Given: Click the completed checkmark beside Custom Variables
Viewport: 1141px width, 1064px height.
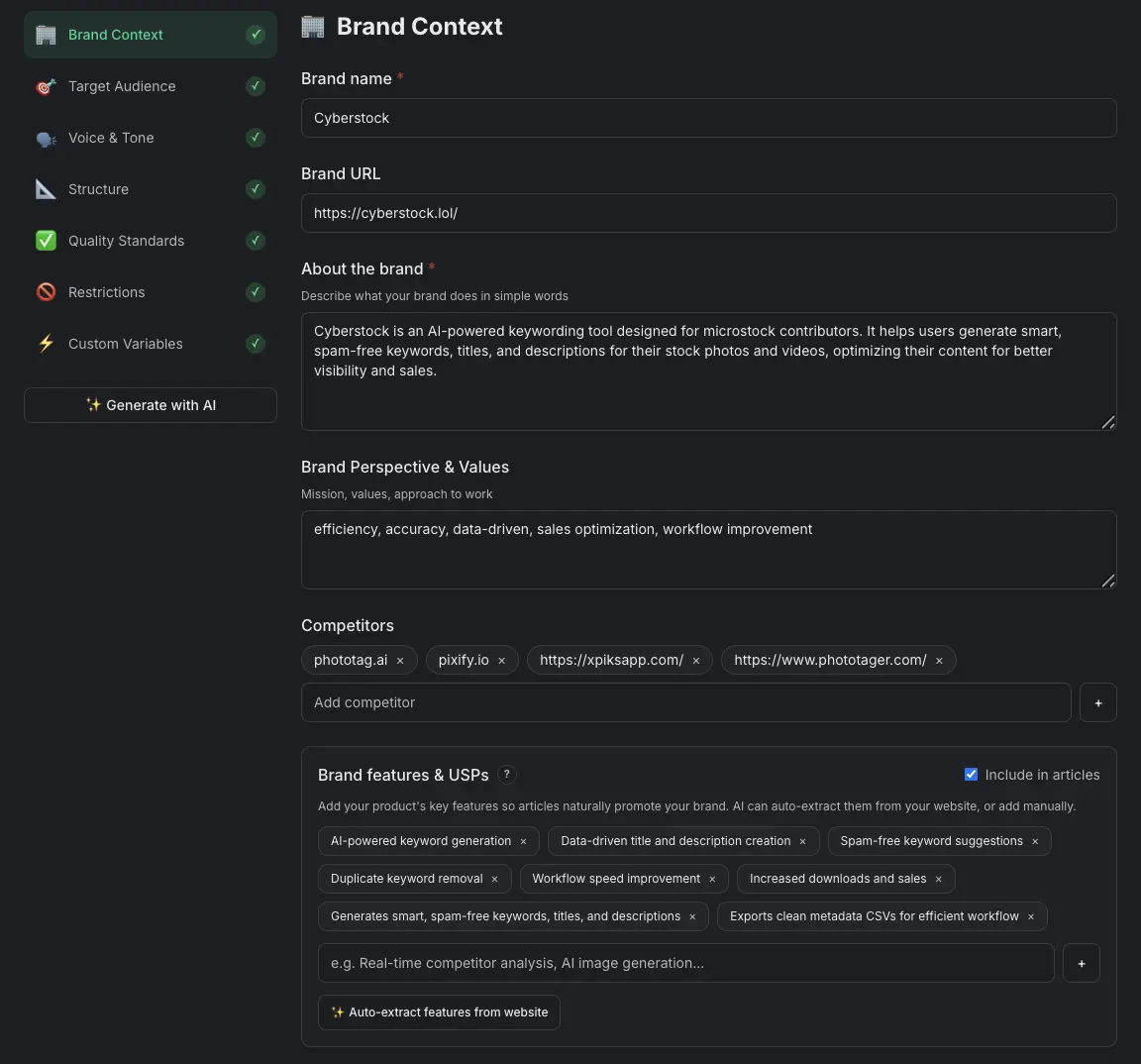Looking at the screenshot, I should click(x=256, y=344).
